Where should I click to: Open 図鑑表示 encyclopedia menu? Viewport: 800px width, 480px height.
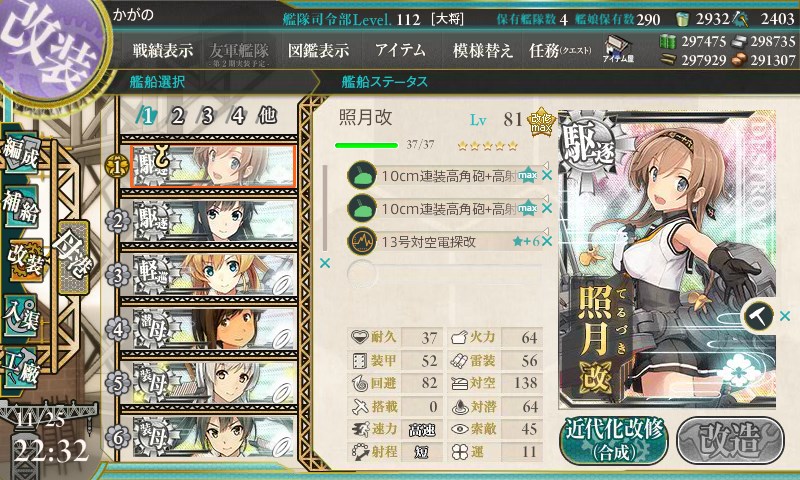(318, 50)
